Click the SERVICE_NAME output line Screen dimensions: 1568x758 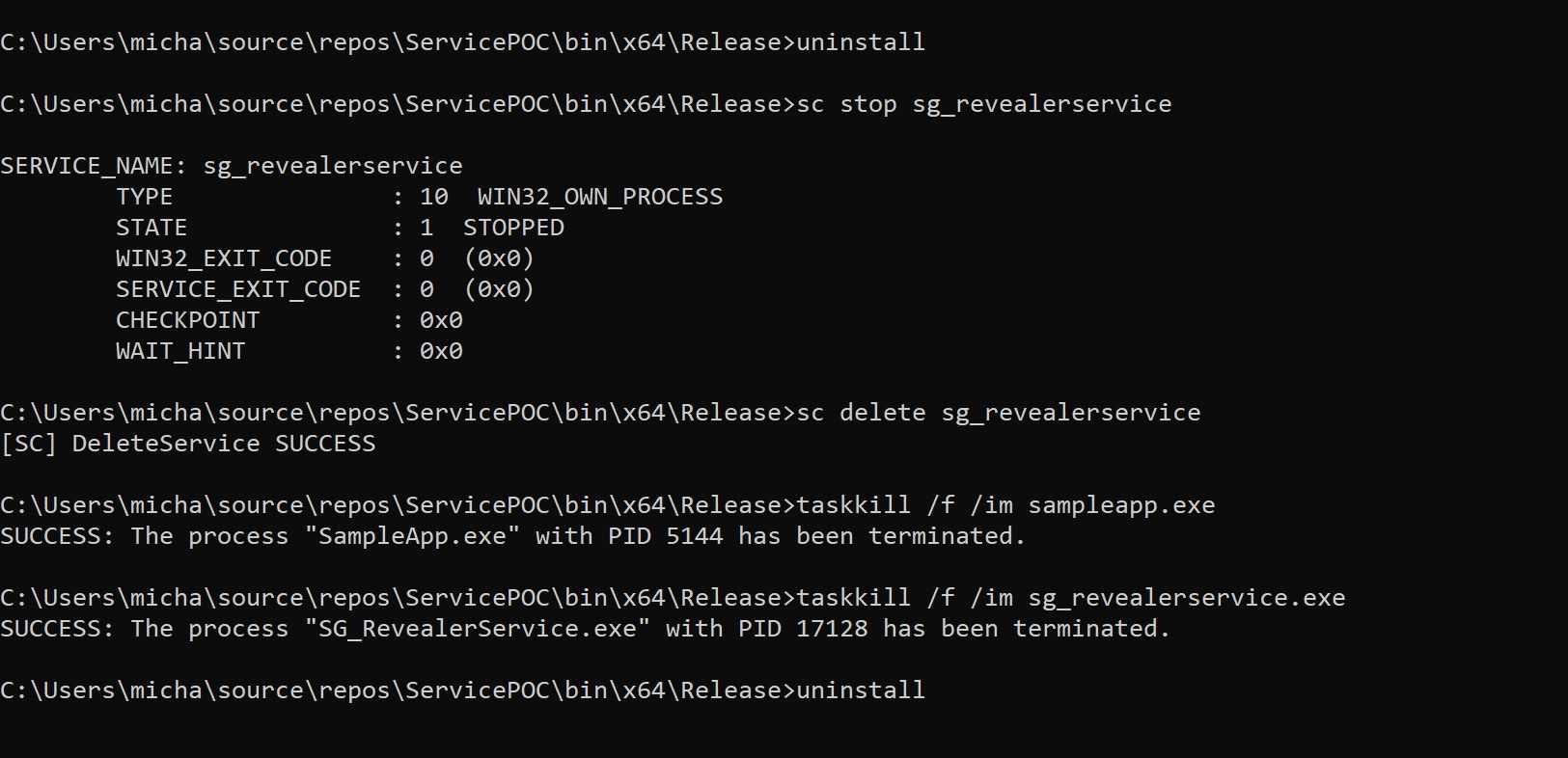click(x=232, y=166)
